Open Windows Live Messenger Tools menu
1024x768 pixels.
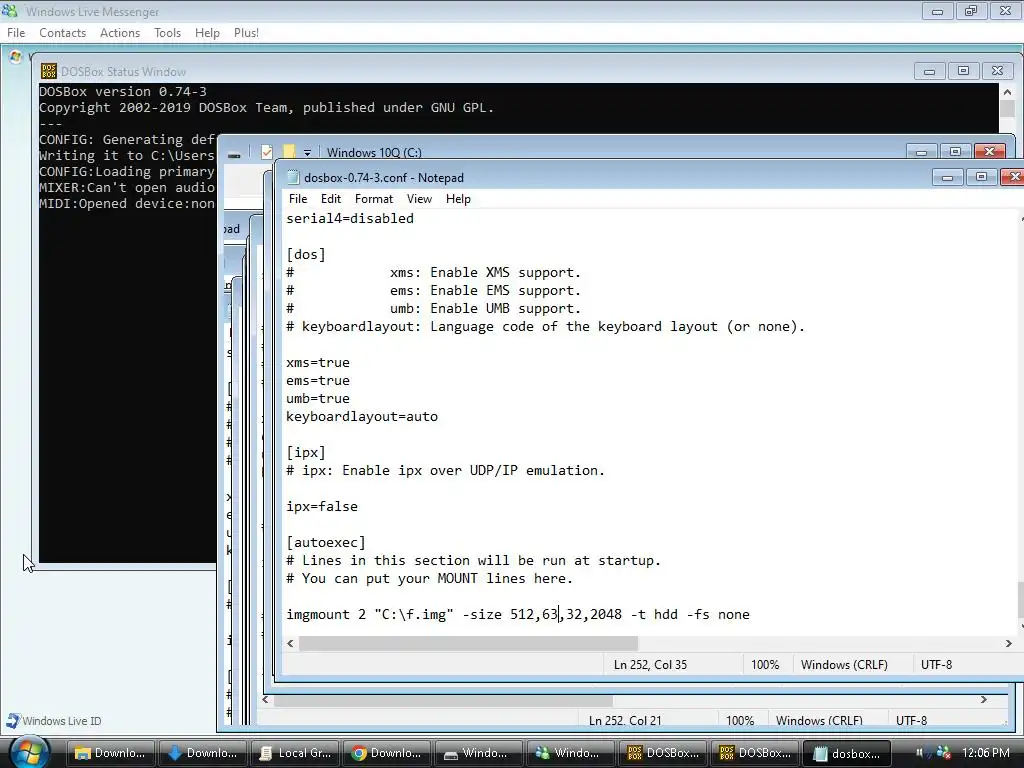click(167, 33)
